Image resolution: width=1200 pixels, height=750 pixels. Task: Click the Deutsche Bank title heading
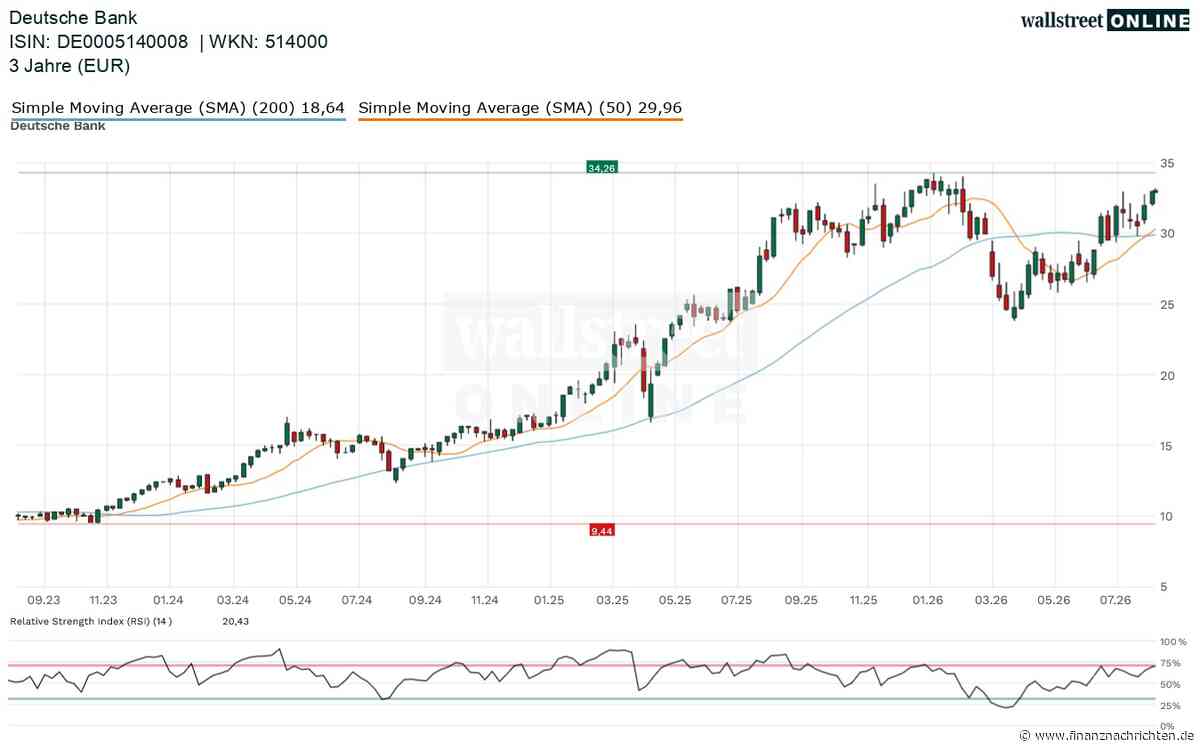pyautogui.click(x=74, y=18)
